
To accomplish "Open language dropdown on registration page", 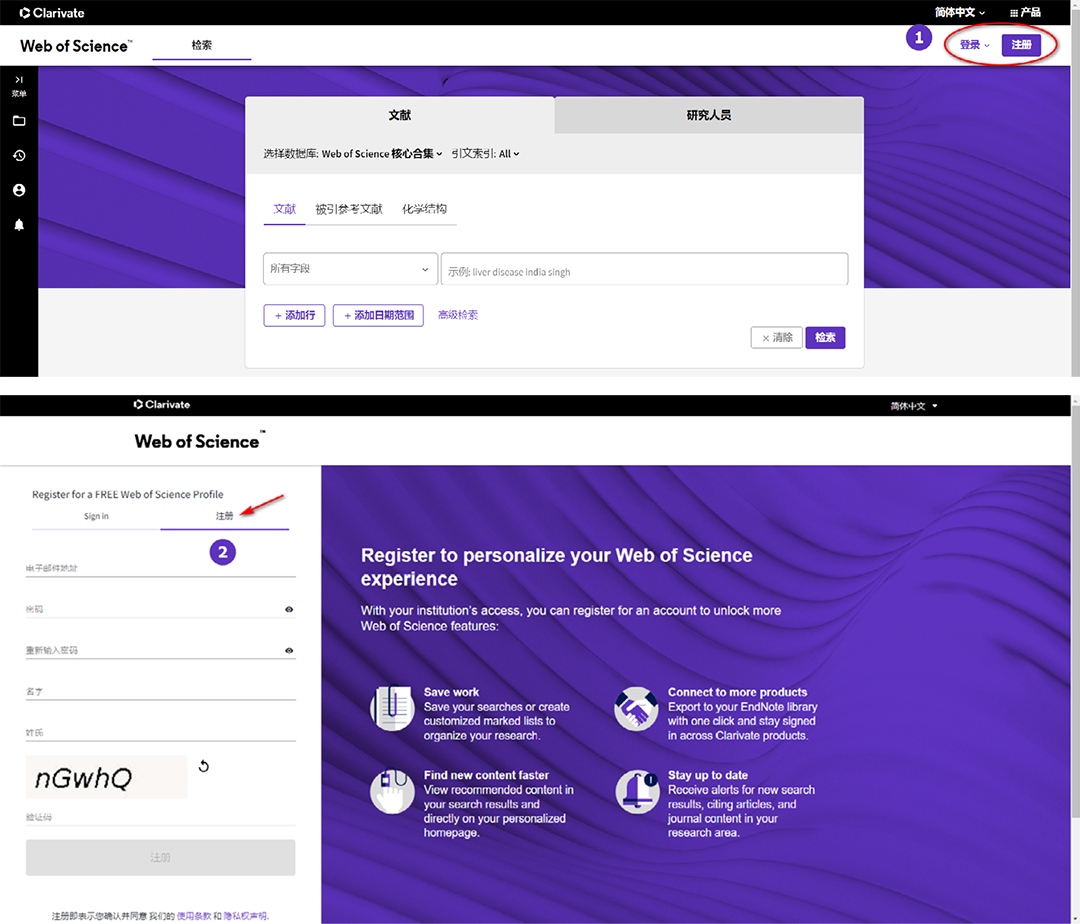I will pyautogui.click(x=913, y=406).
